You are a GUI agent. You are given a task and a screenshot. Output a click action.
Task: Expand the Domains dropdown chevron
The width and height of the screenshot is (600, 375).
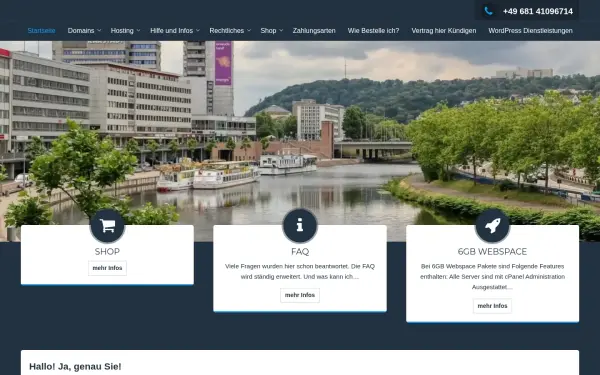click(99, 31)
